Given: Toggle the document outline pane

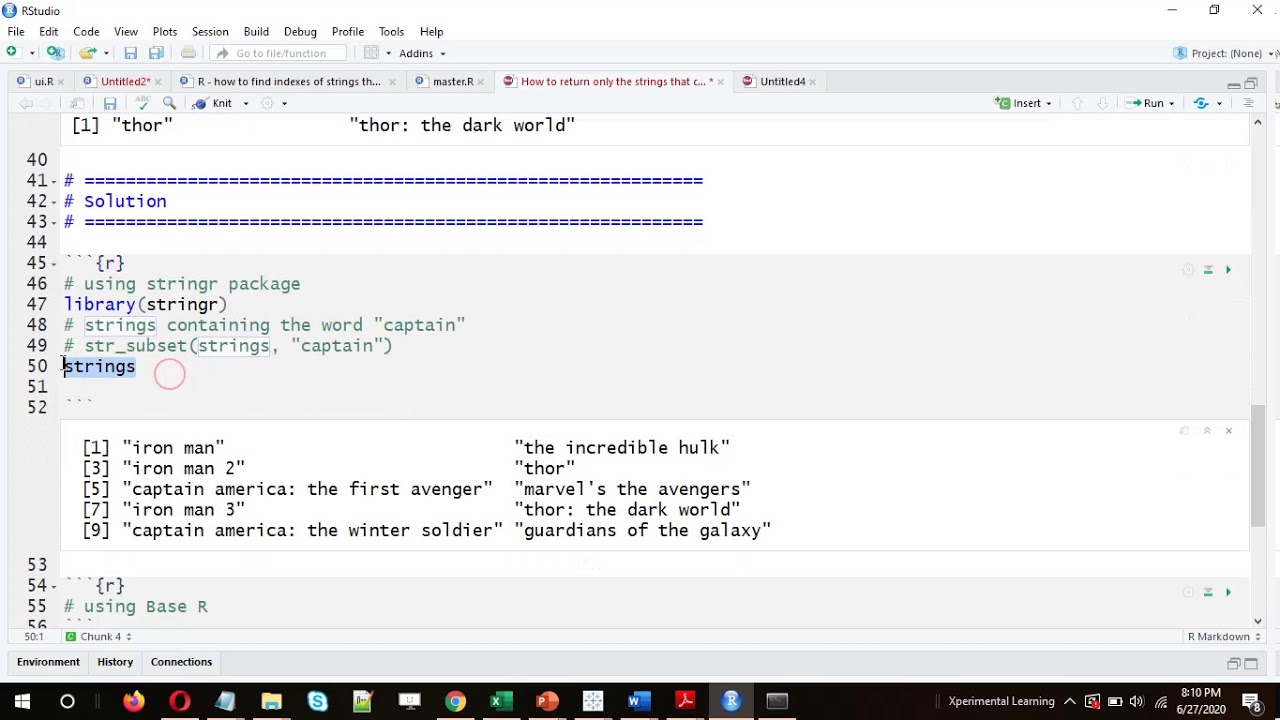Looking at the screenshot, I should click(1248, 103).
